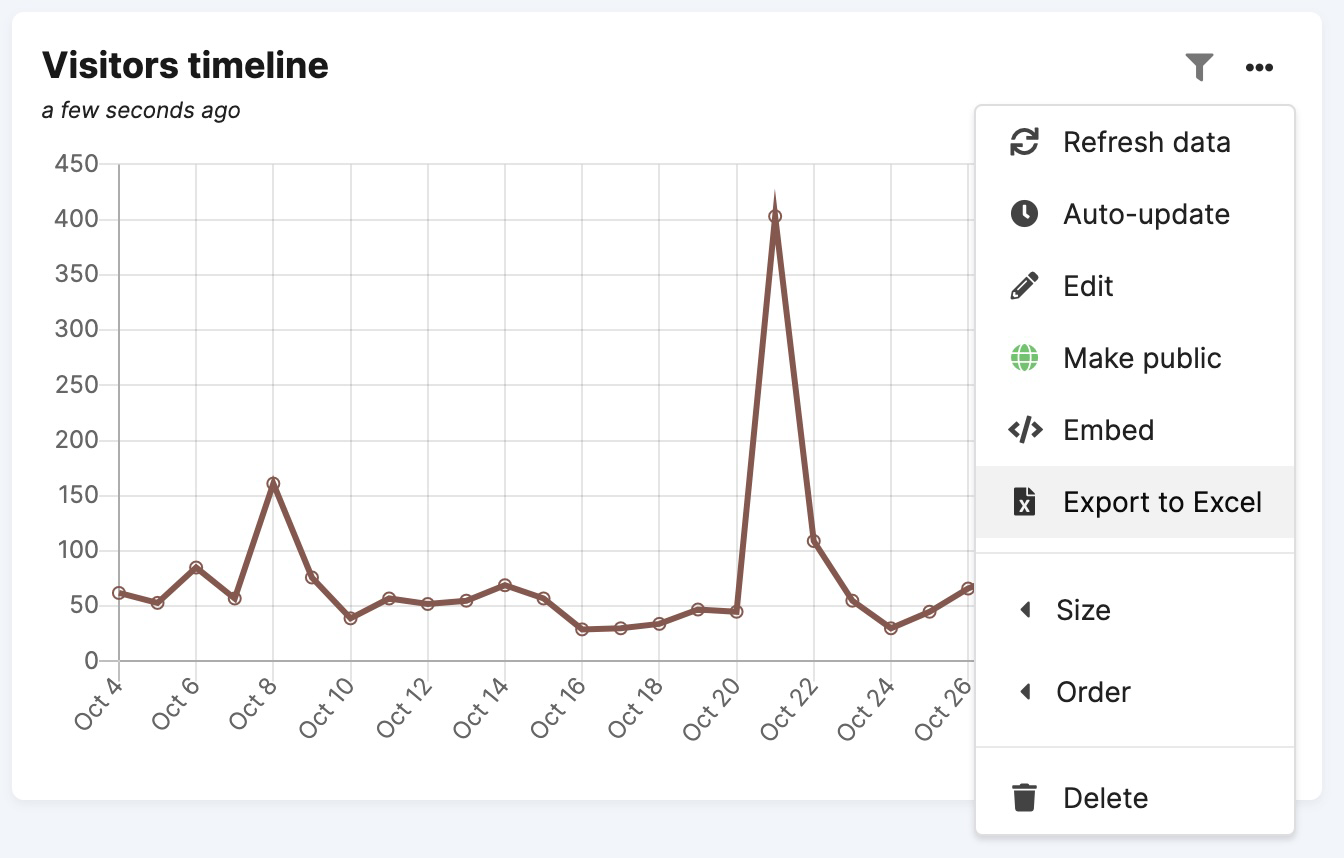Click the clock auto-update icon
This screenshot has width=1344, height=858.
[1024, 214]
